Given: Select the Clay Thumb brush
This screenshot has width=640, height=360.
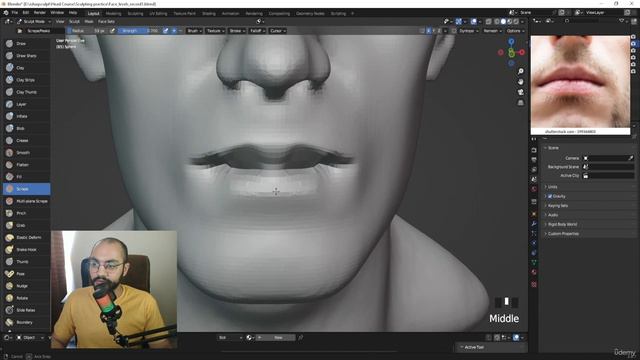Looking at the screenshot, I should (x=27, y=92).
